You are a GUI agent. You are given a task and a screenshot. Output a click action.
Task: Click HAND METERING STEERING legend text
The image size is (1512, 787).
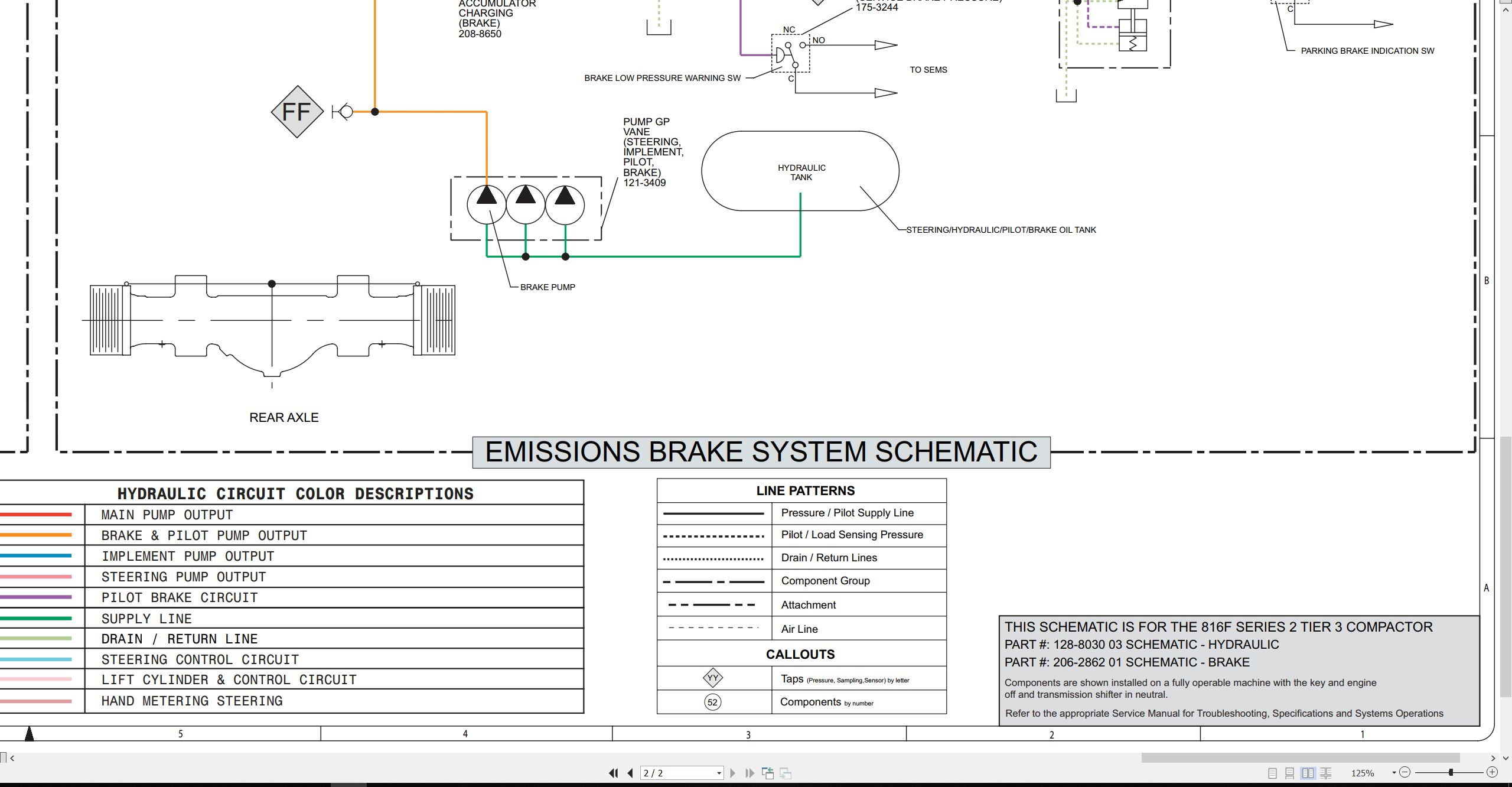pos(192,701)
